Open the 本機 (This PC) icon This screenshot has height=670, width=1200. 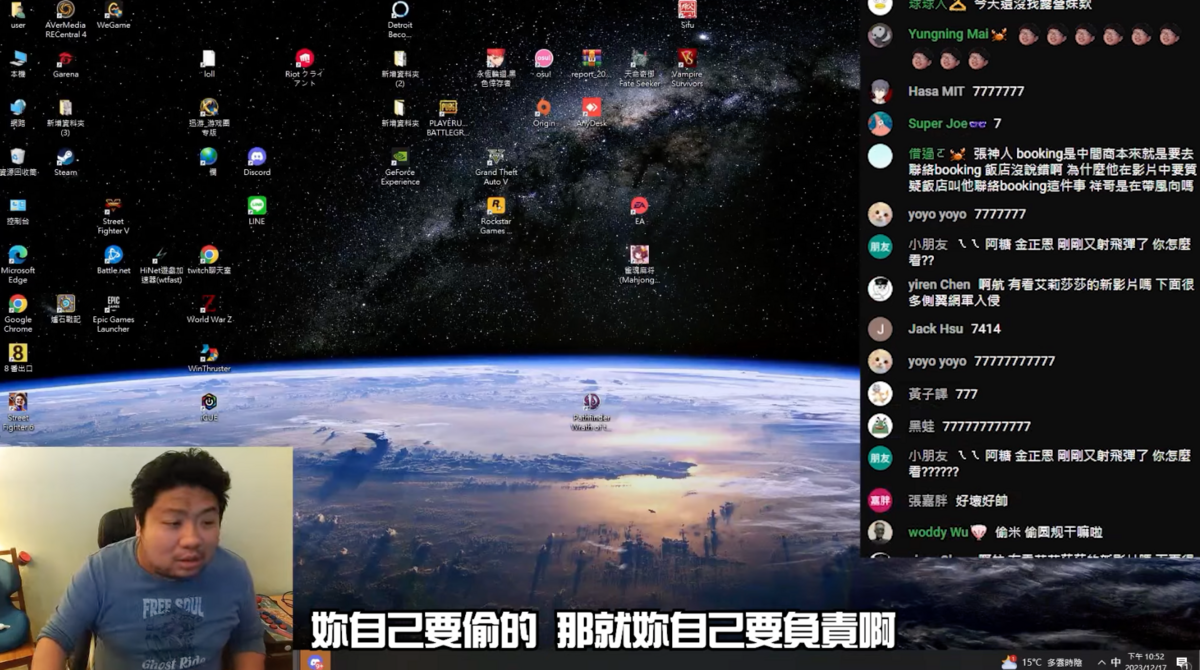17,64
